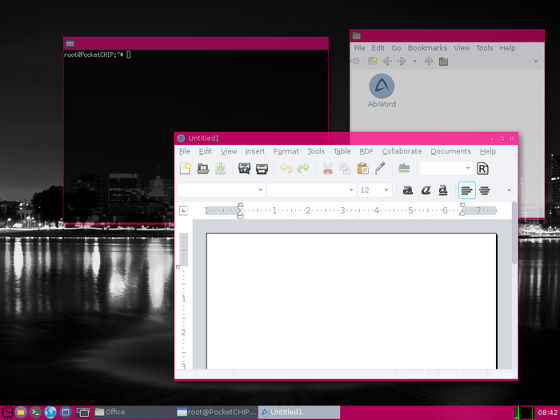Image resolution: width=560 pixels, height=420 pixels.
Task: Open the print icon in AbiWord toolbar
Action: (262, 168)
